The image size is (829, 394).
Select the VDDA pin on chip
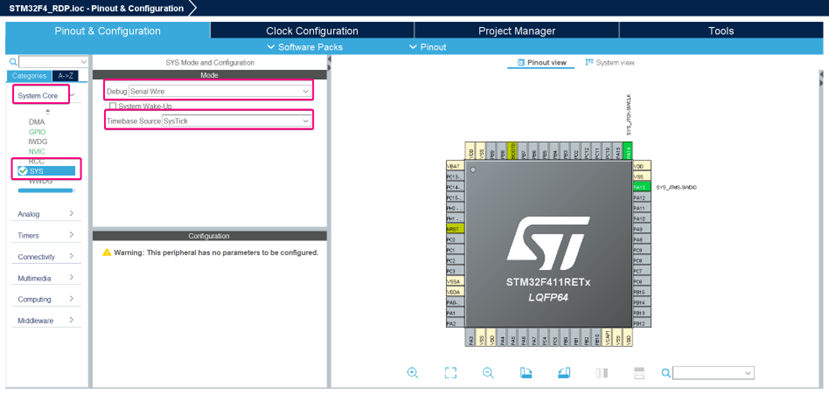(455, 292)
